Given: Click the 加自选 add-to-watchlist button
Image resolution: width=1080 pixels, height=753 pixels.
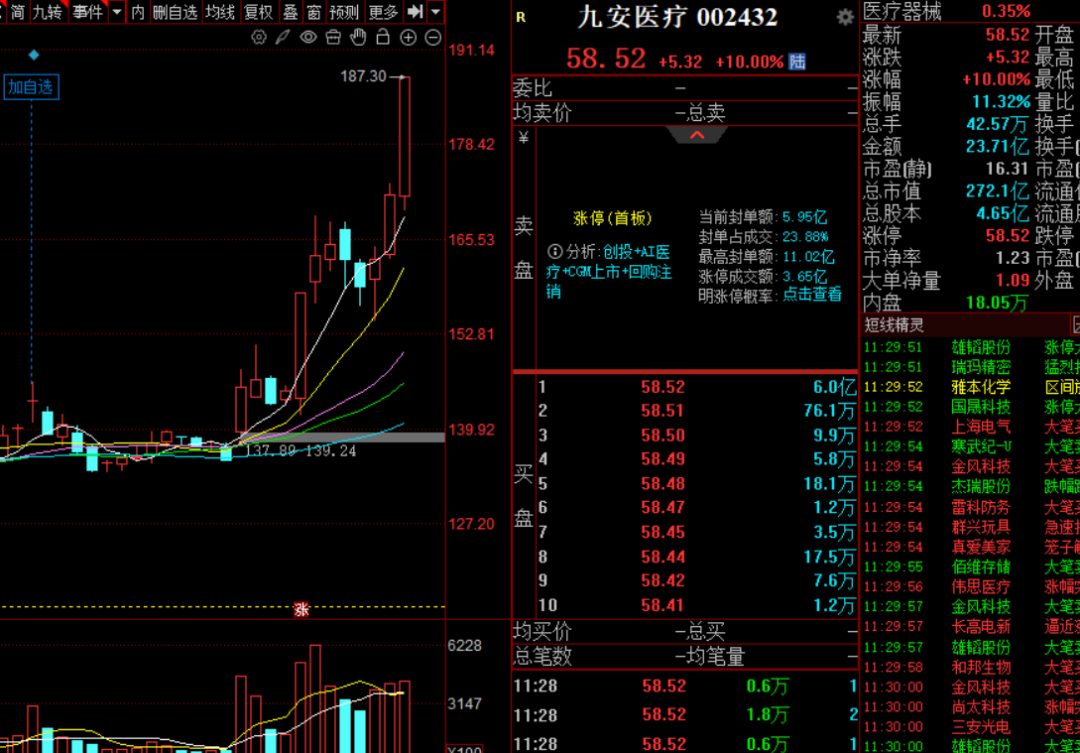Looking at the screenshot, I should [x=31, y=87].
